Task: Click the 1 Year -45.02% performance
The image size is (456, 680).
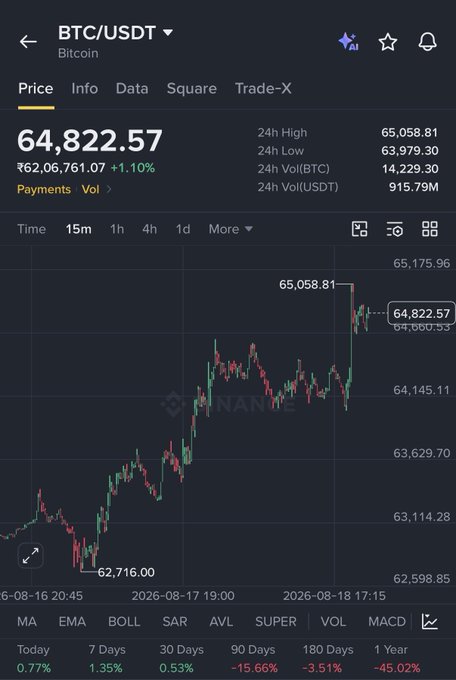Action: pos(397,658)
